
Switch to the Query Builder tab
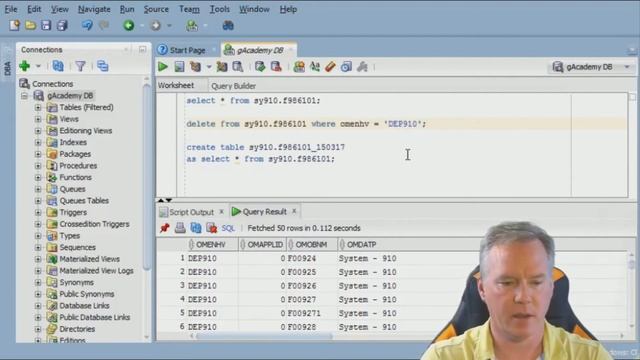click(233, 86)
